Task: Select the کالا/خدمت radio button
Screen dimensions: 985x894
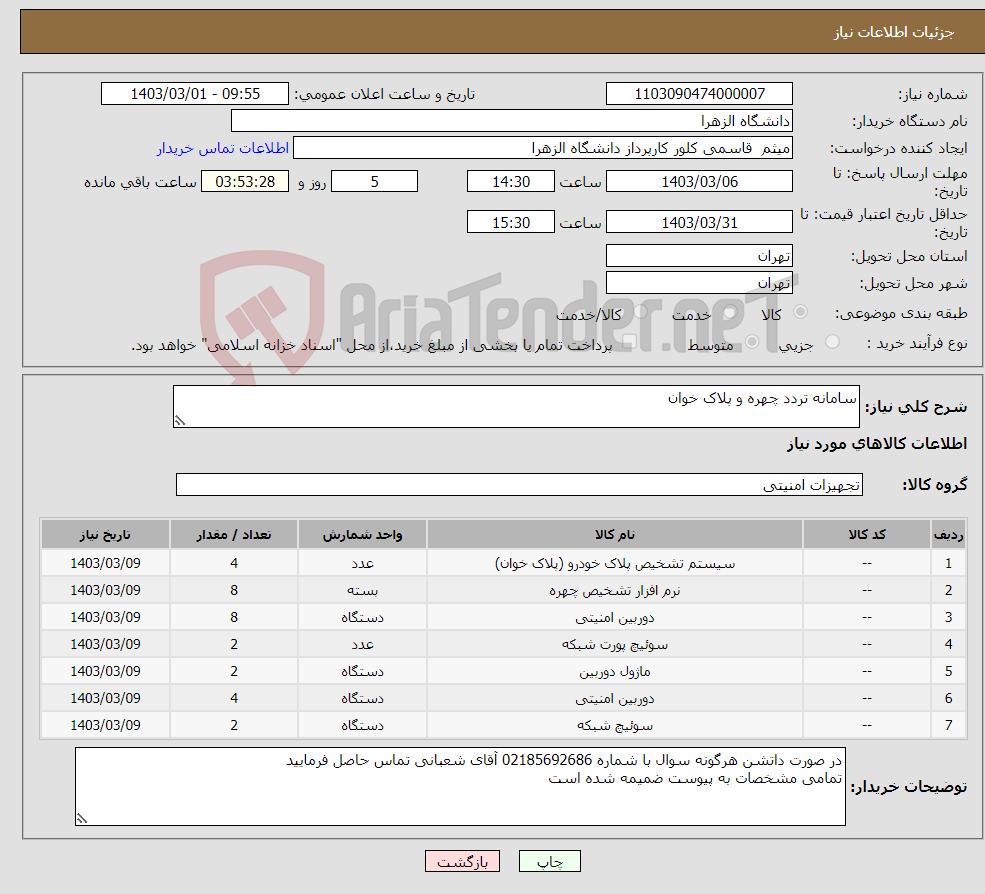Action: [640, 312]
